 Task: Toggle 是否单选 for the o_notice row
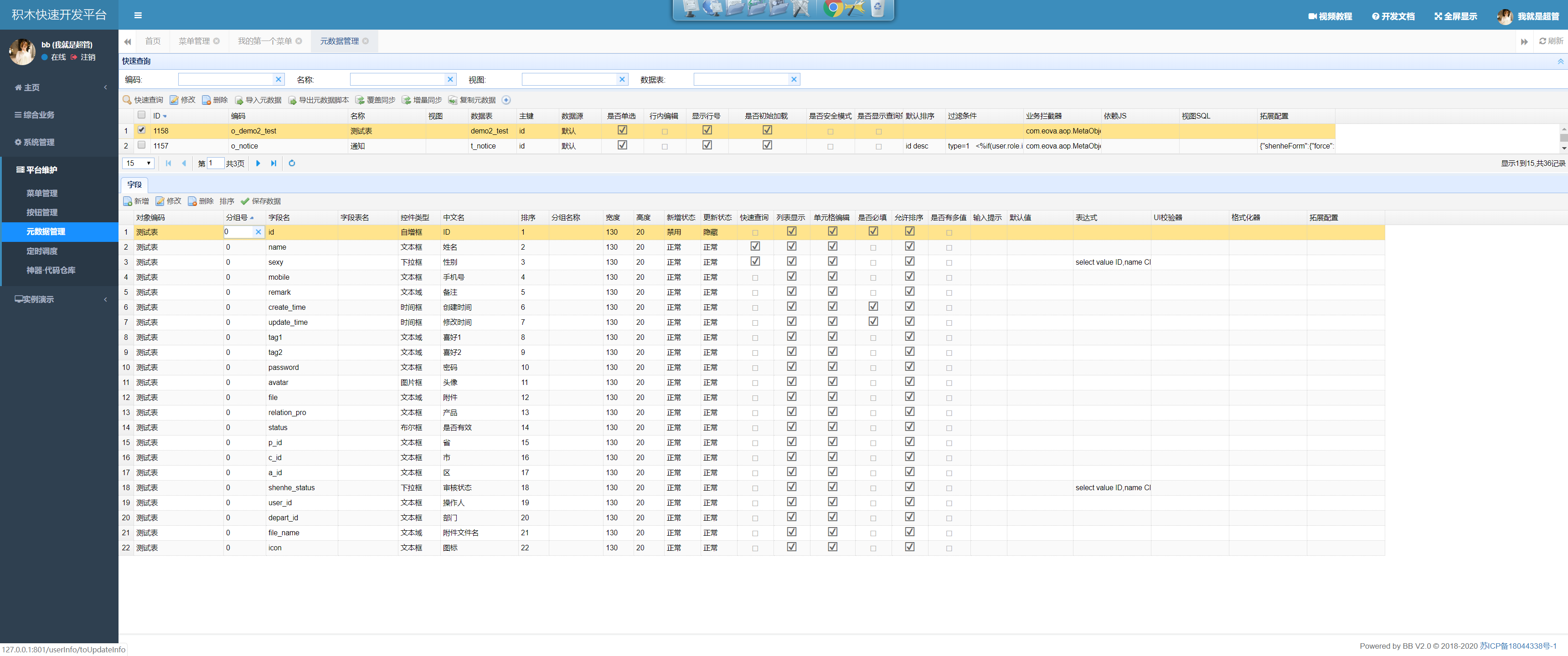[x=622, y=145]
